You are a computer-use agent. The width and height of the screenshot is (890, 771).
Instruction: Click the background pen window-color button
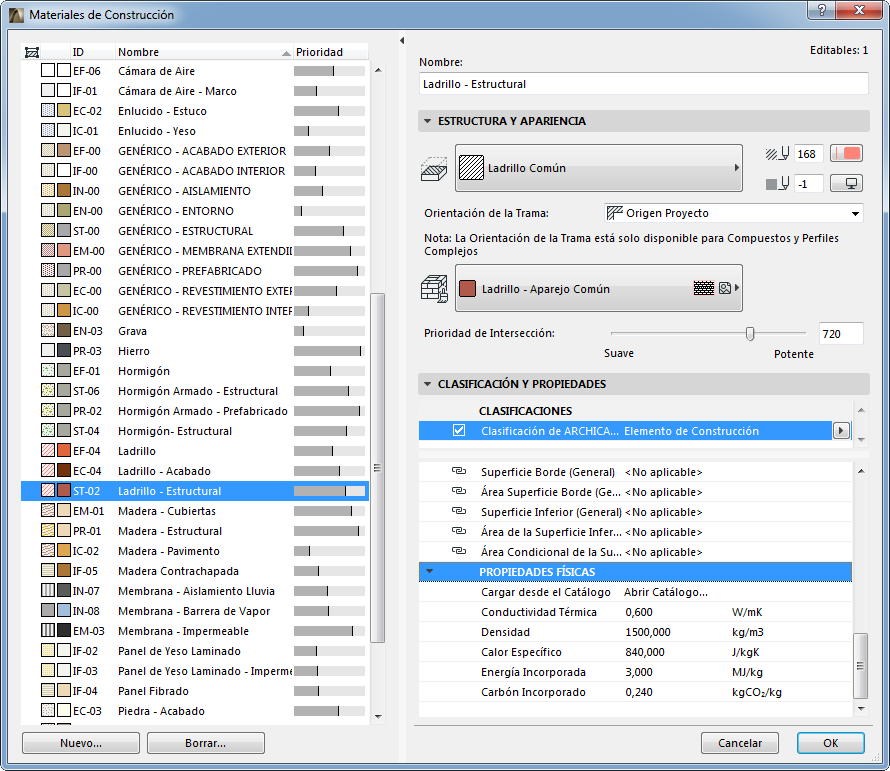coord(846,183)
